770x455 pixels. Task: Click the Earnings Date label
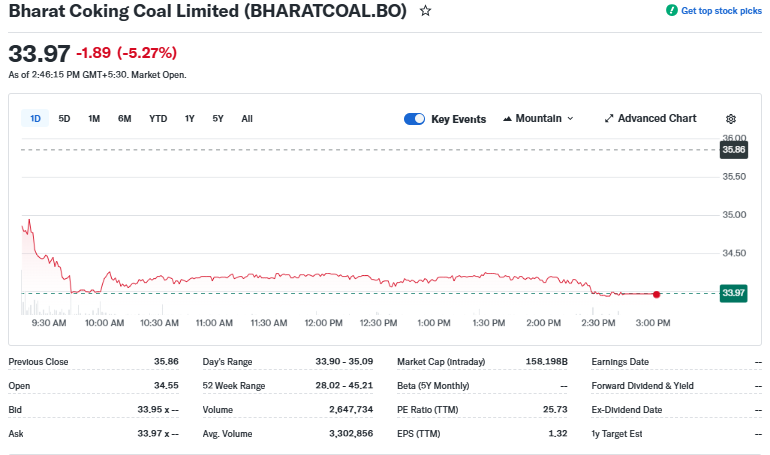(620, 362)
